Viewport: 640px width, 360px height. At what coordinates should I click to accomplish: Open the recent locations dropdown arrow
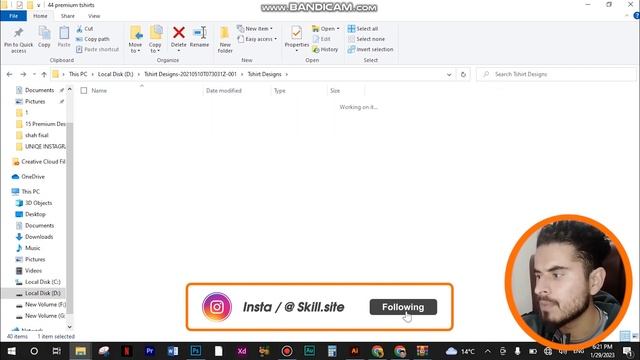coord(34,74)
